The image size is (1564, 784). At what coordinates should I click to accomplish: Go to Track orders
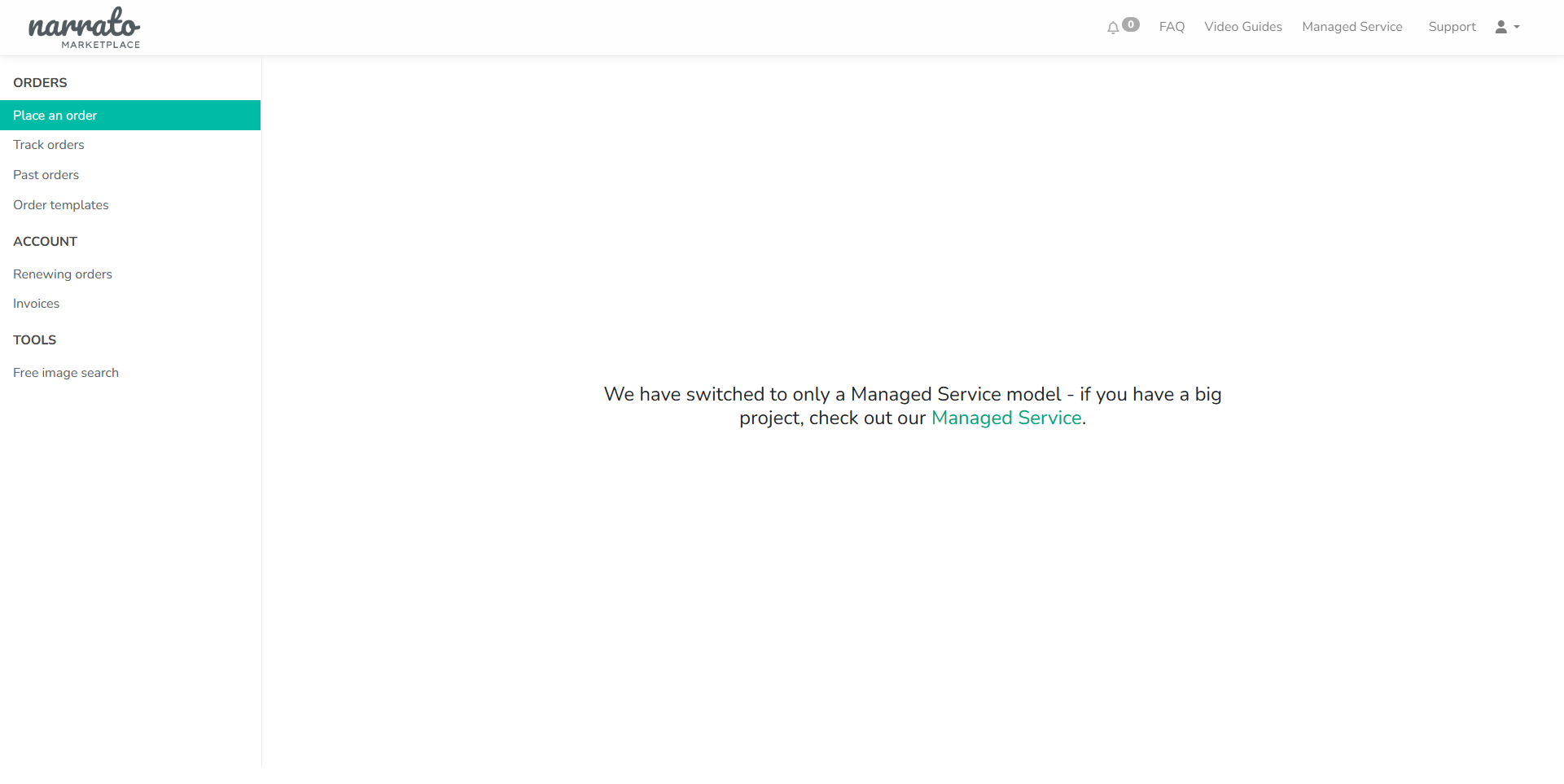[x=49, y=145]
